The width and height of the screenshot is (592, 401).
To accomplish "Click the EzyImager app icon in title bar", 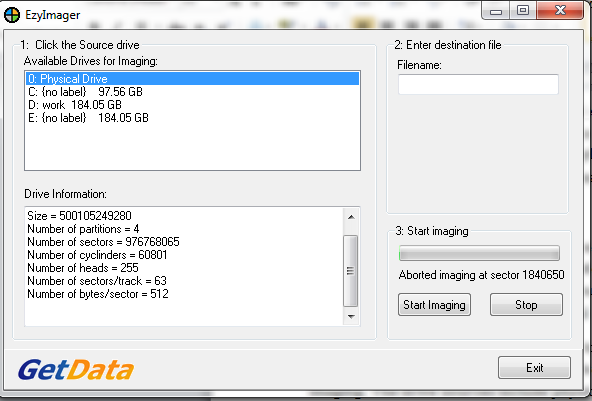I will [12, 15].
